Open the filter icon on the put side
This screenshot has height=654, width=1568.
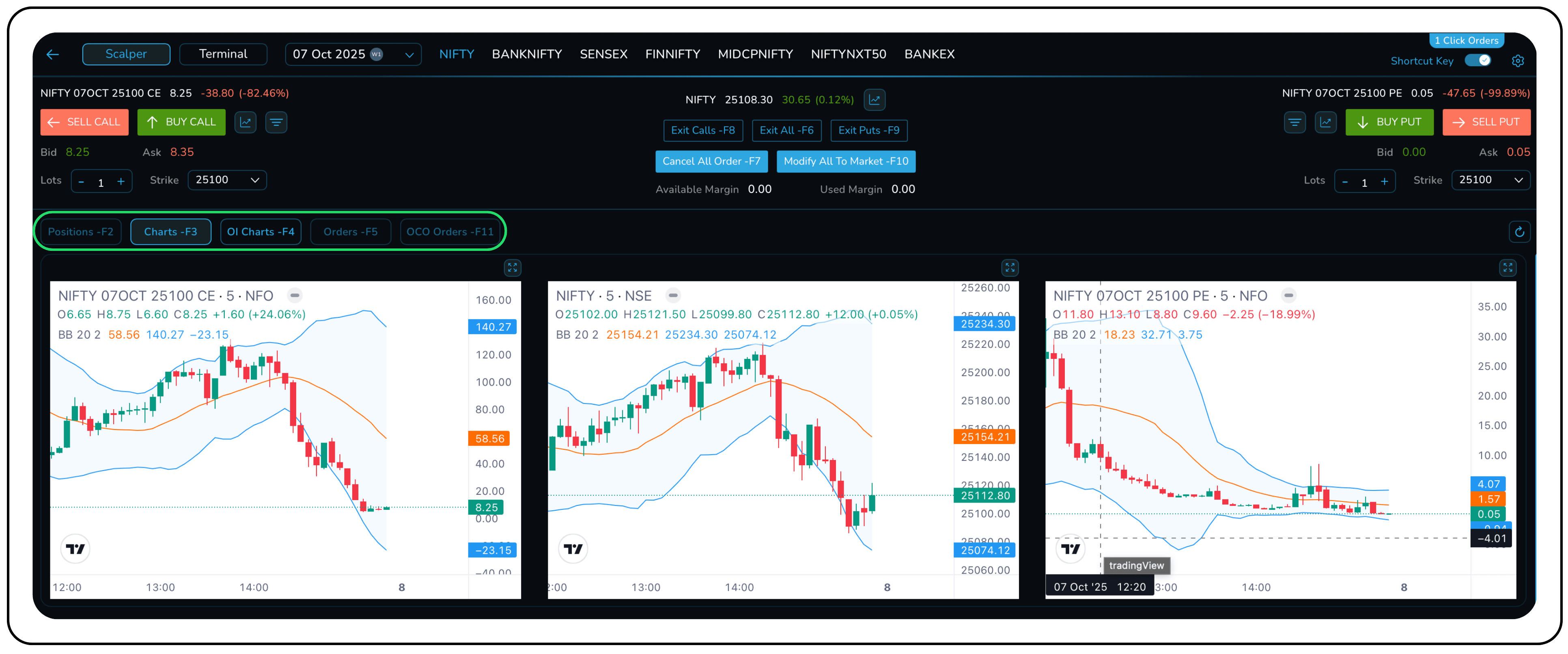tap(1294, 122)
